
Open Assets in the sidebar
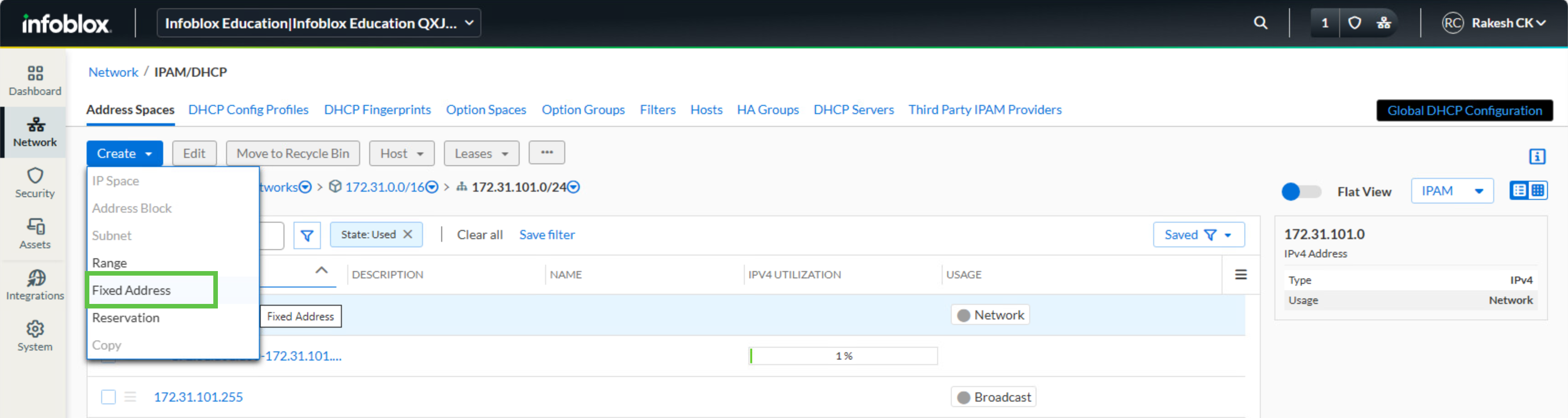(35, 235)
